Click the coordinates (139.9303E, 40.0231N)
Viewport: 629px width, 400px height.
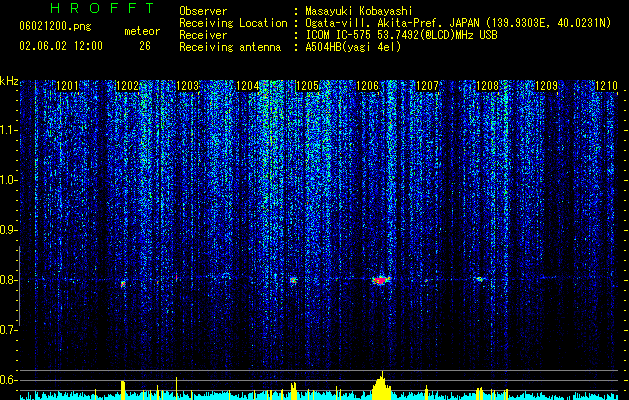[548, 23]
